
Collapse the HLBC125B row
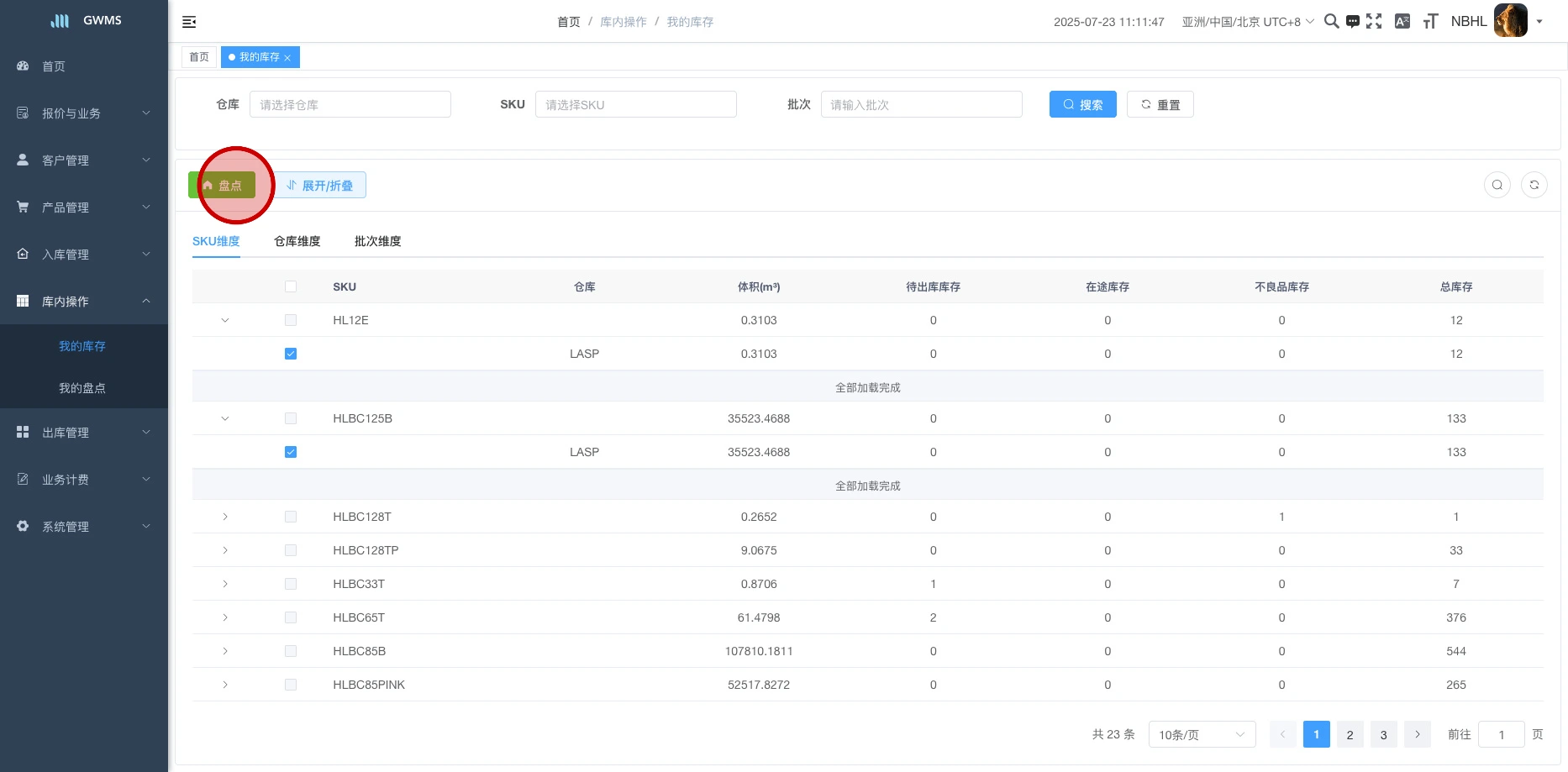pyautogui.click(x=225, y=418)
